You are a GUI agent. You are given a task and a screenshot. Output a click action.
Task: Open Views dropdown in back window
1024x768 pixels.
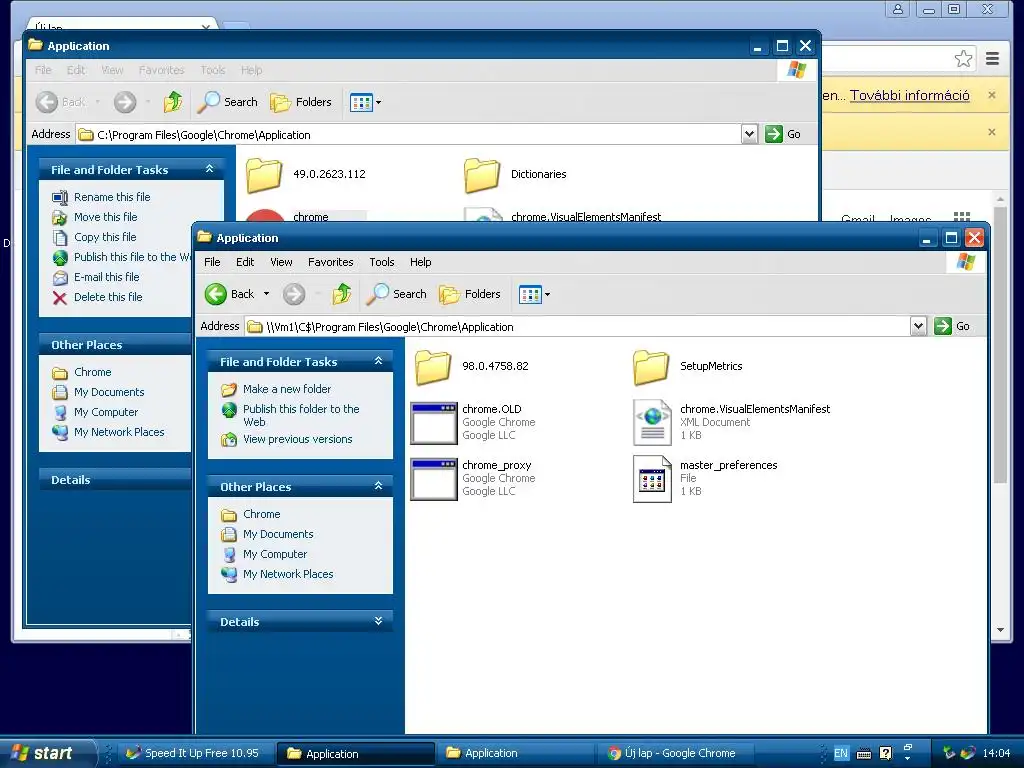tap(365, 103)
